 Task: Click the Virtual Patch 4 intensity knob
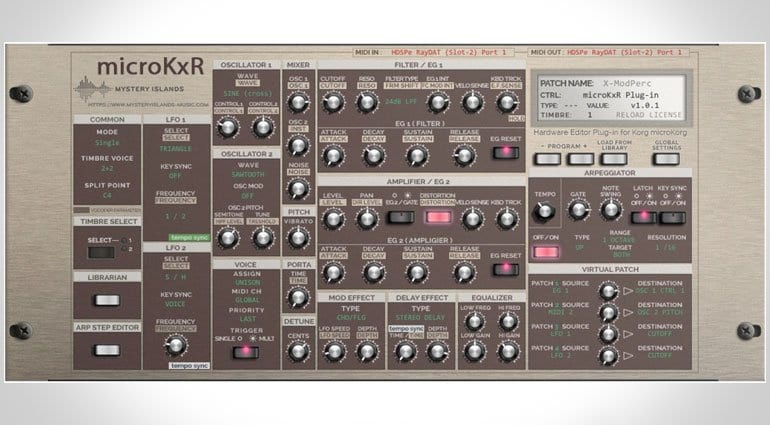pos(608,356)
